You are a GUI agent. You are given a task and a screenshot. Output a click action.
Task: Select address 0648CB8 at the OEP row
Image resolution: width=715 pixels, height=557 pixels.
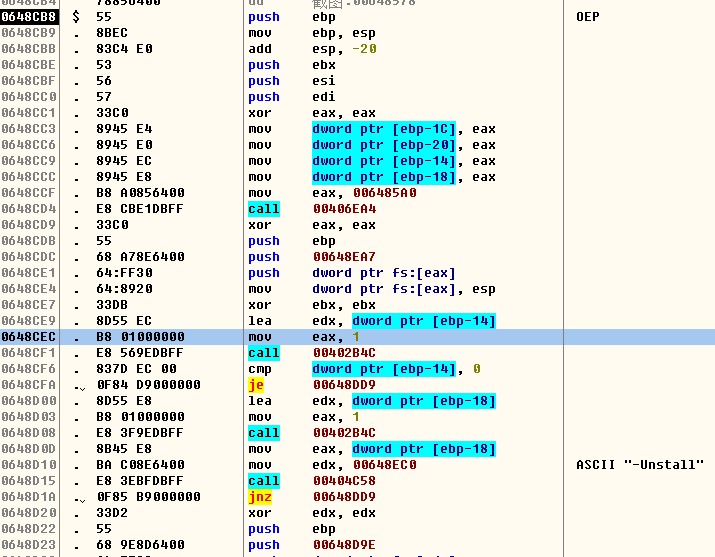(x=29, y=17)
